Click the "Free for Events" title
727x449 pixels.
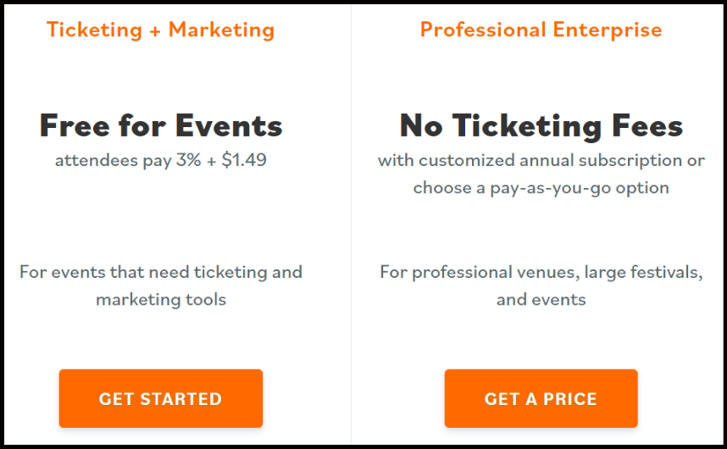coord(160,126)
